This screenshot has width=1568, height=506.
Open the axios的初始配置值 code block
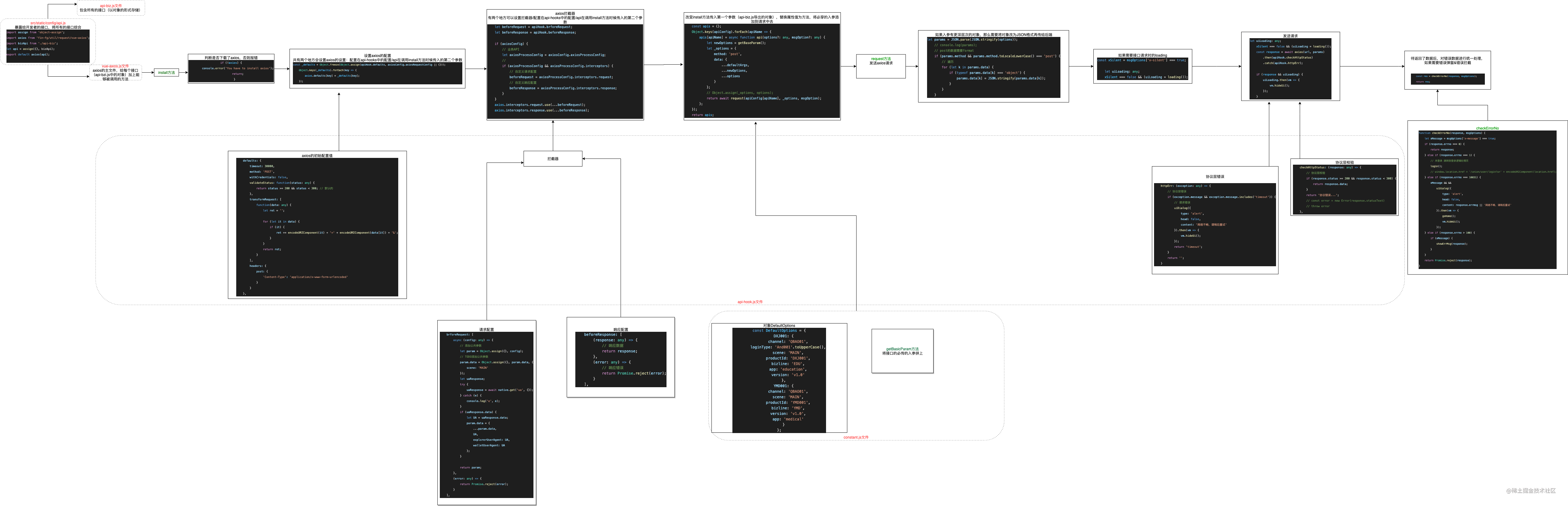[317, 227]
